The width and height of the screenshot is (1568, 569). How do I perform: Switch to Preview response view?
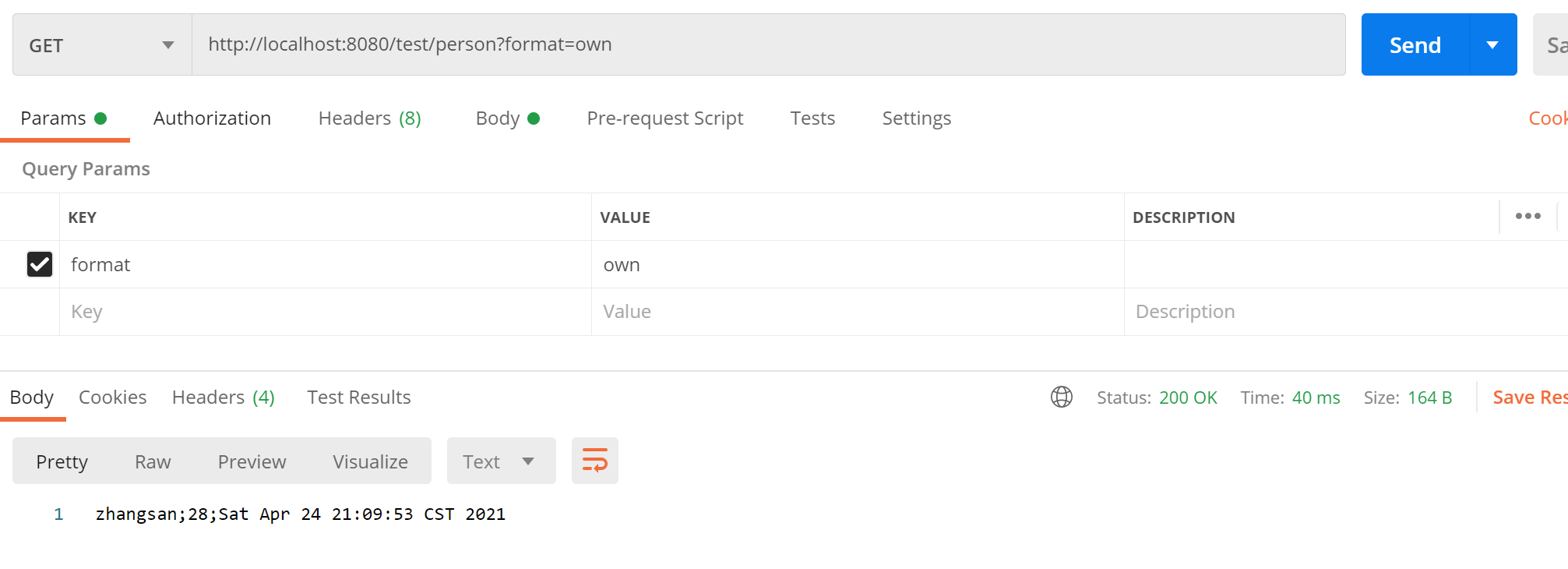252,461
